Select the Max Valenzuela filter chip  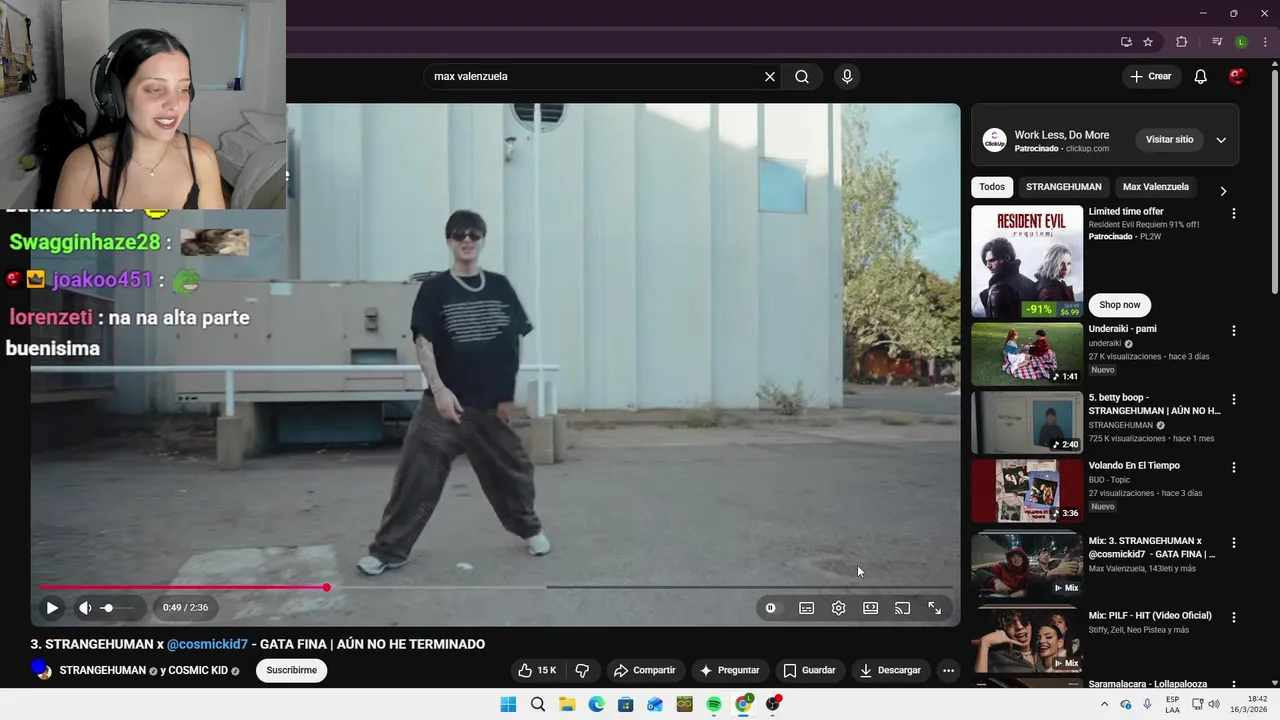1155,187
